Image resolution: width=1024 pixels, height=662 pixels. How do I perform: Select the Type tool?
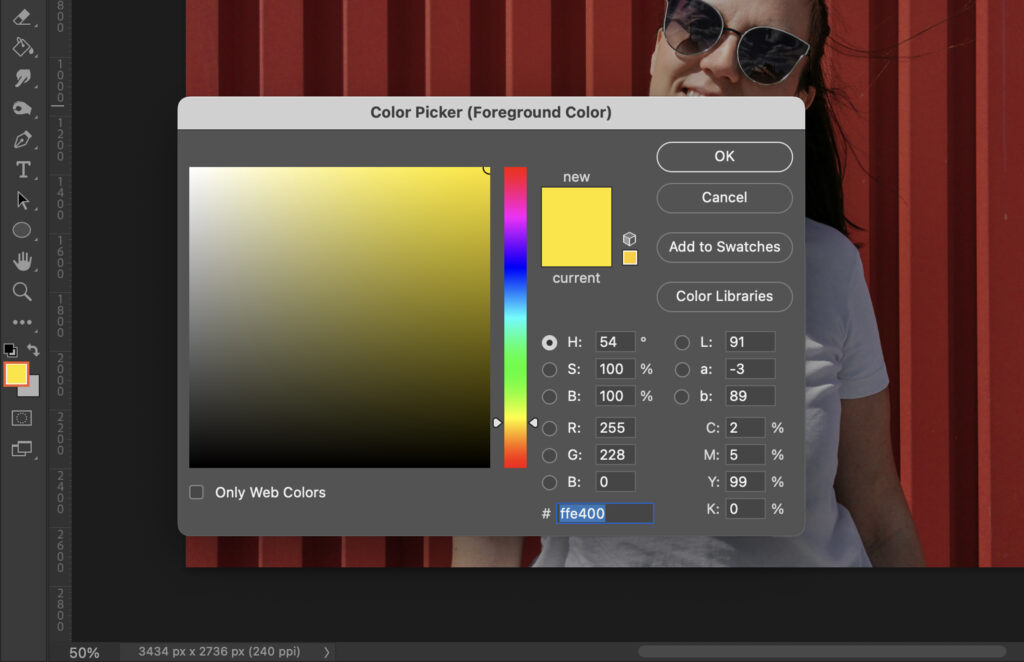23,169
